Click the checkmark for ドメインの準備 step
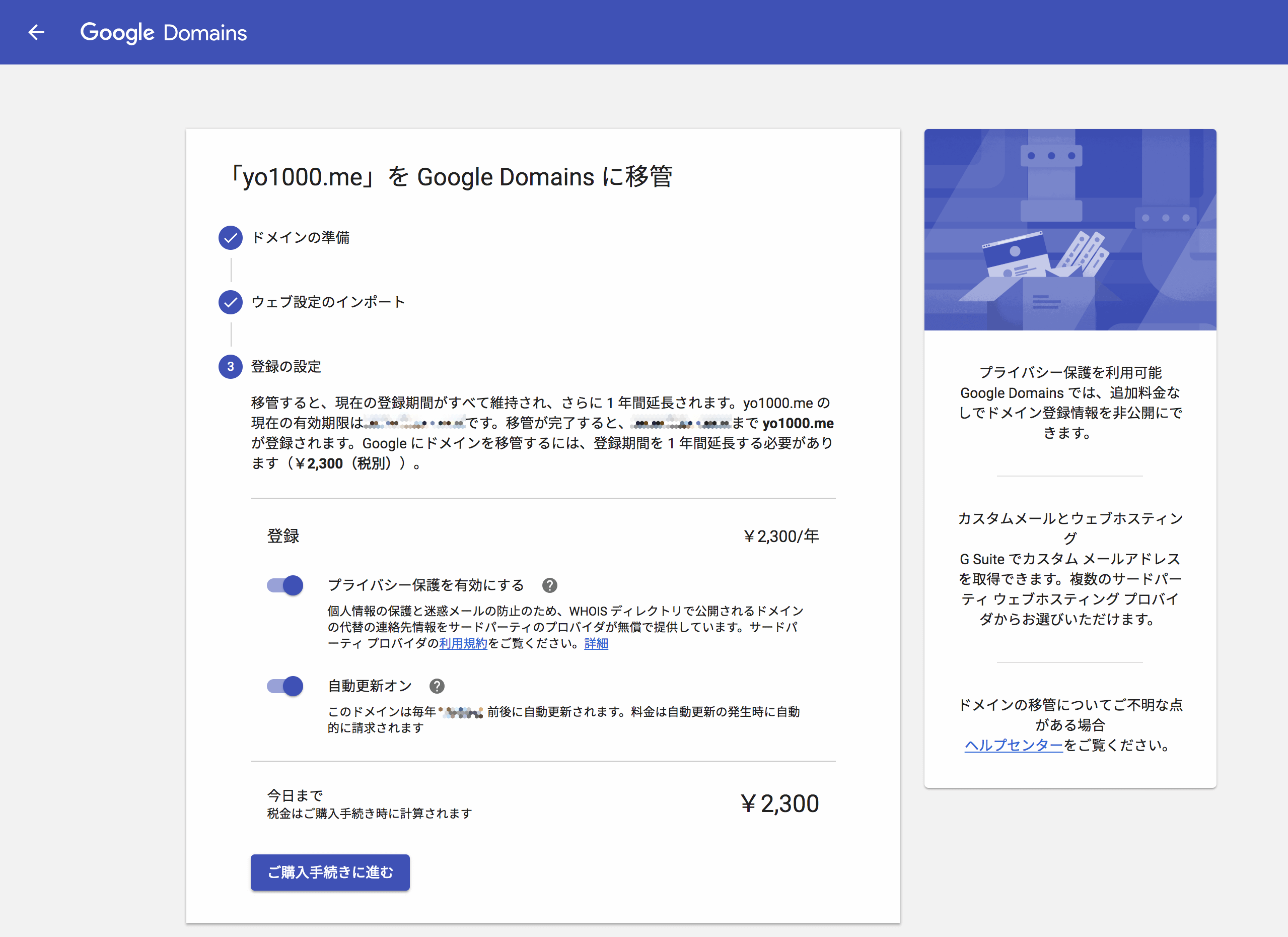 click(x=230, y=237)
